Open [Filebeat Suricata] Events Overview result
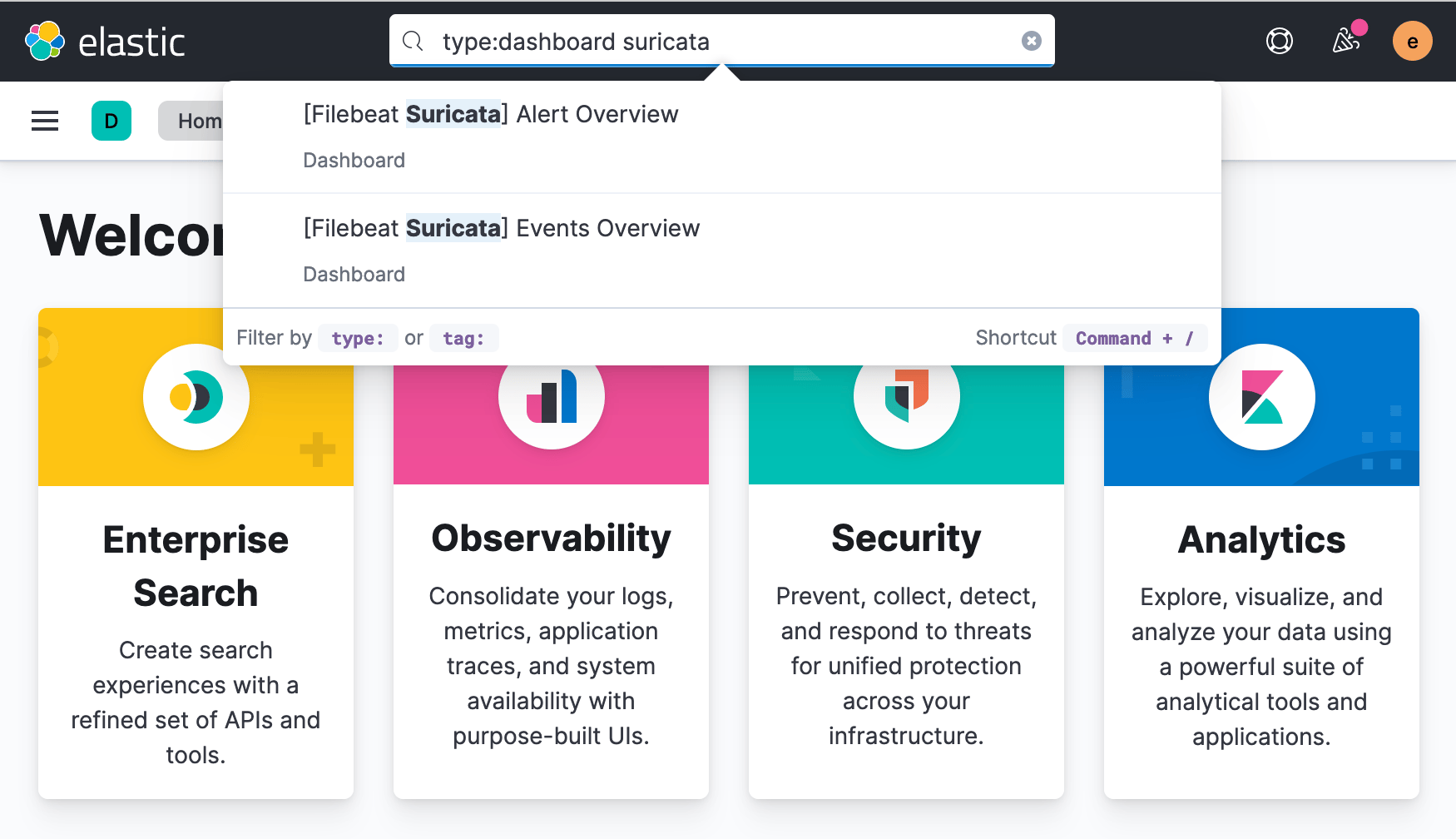This screenshot has width=1456, height=839. [722, 251]
